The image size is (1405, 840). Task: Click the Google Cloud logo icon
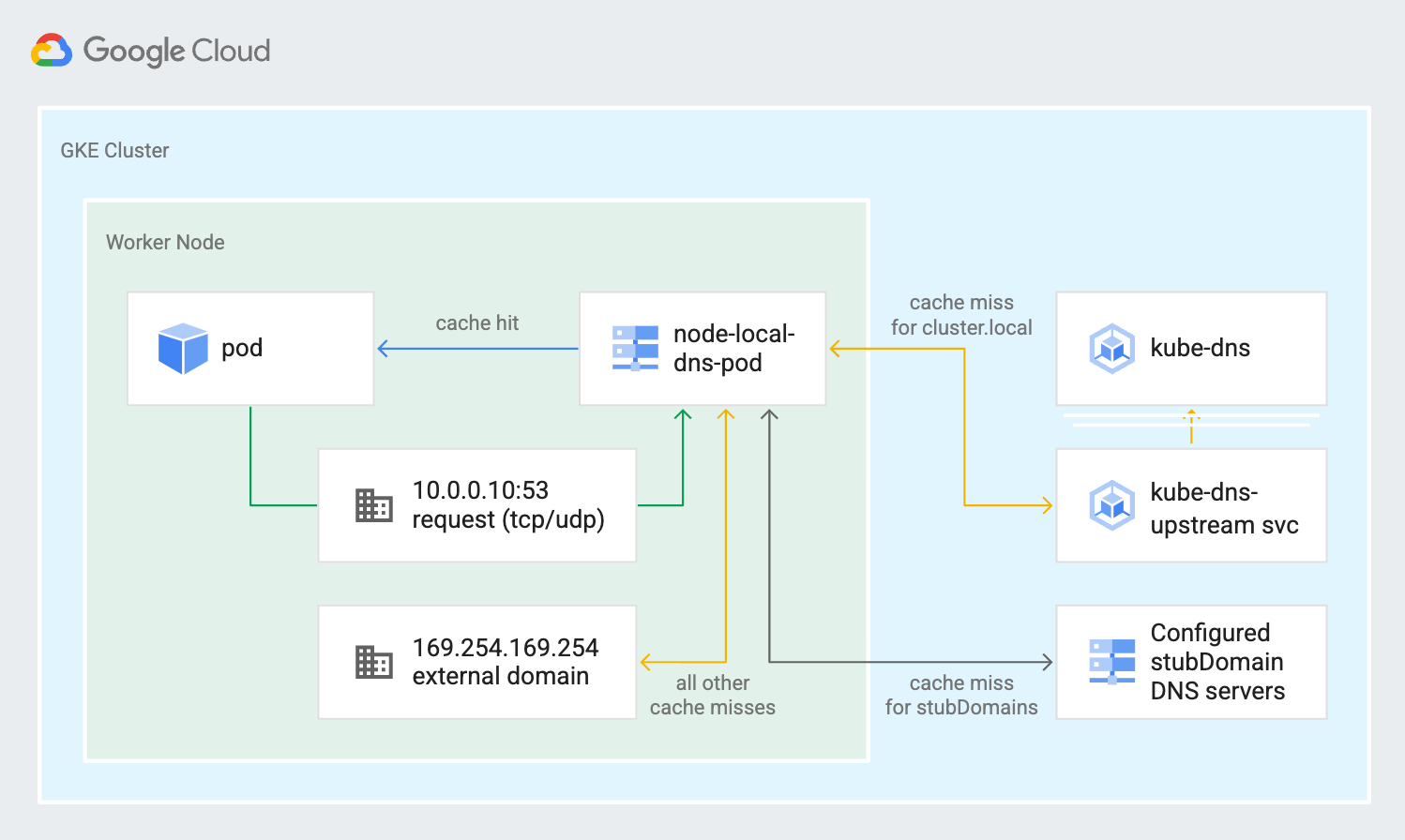click(52, 51)
